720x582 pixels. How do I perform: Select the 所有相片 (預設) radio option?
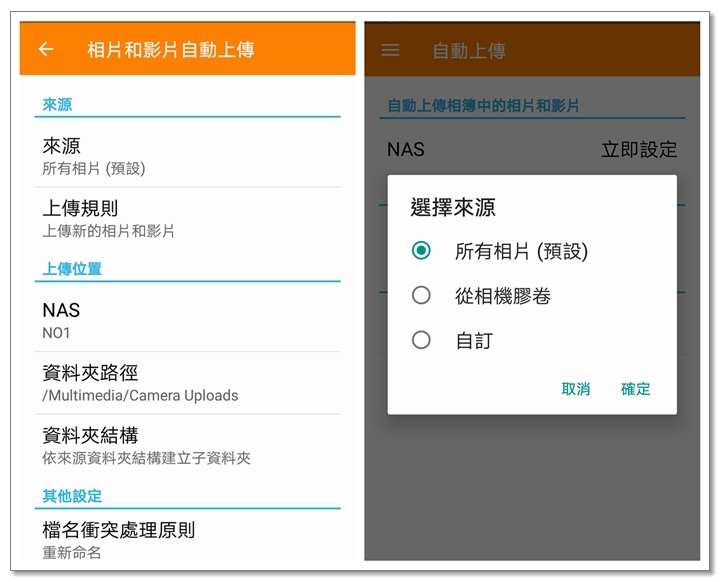[x=500, y=251]
